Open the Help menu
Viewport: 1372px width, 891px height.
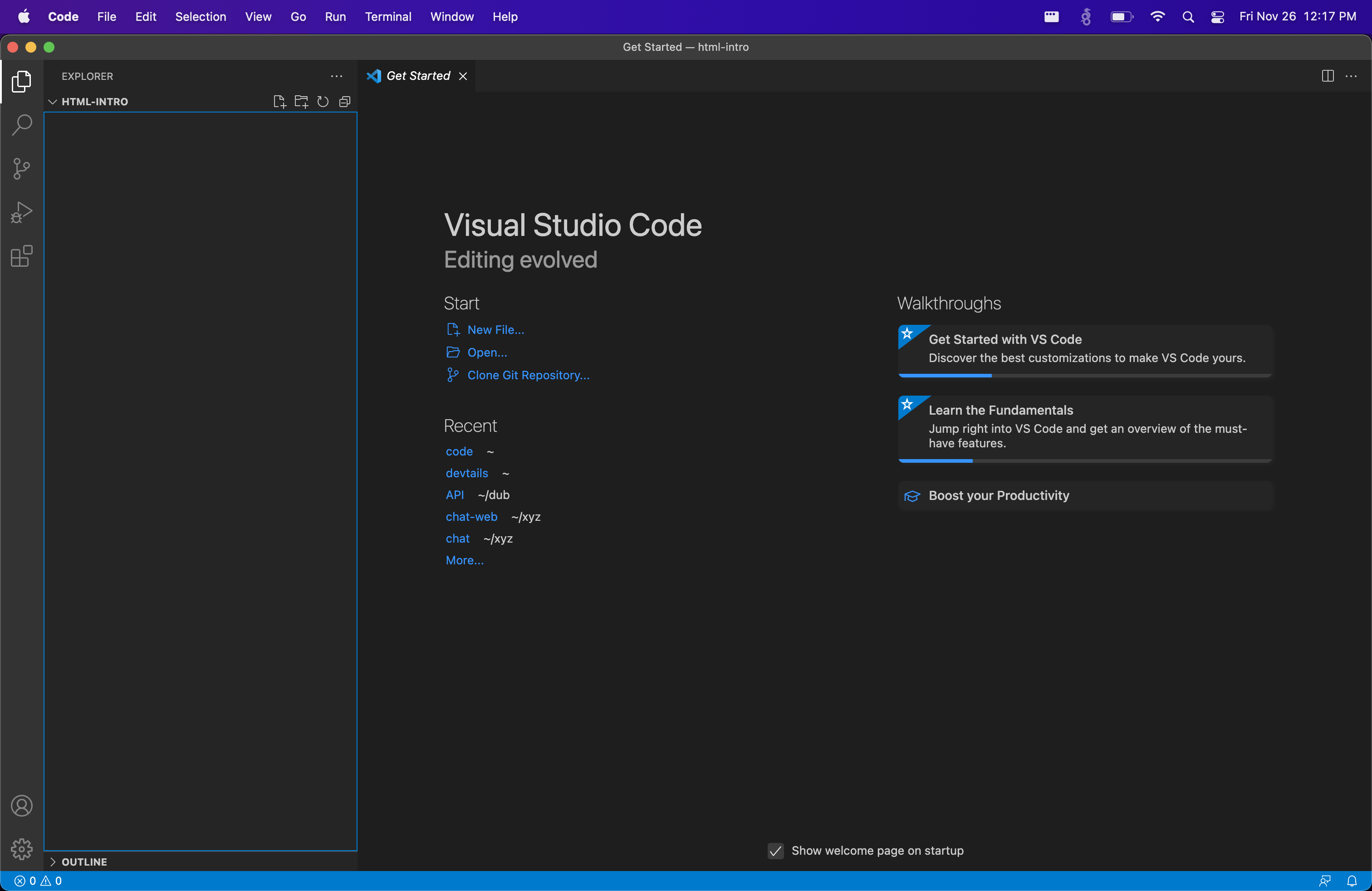tap(505, 17)
